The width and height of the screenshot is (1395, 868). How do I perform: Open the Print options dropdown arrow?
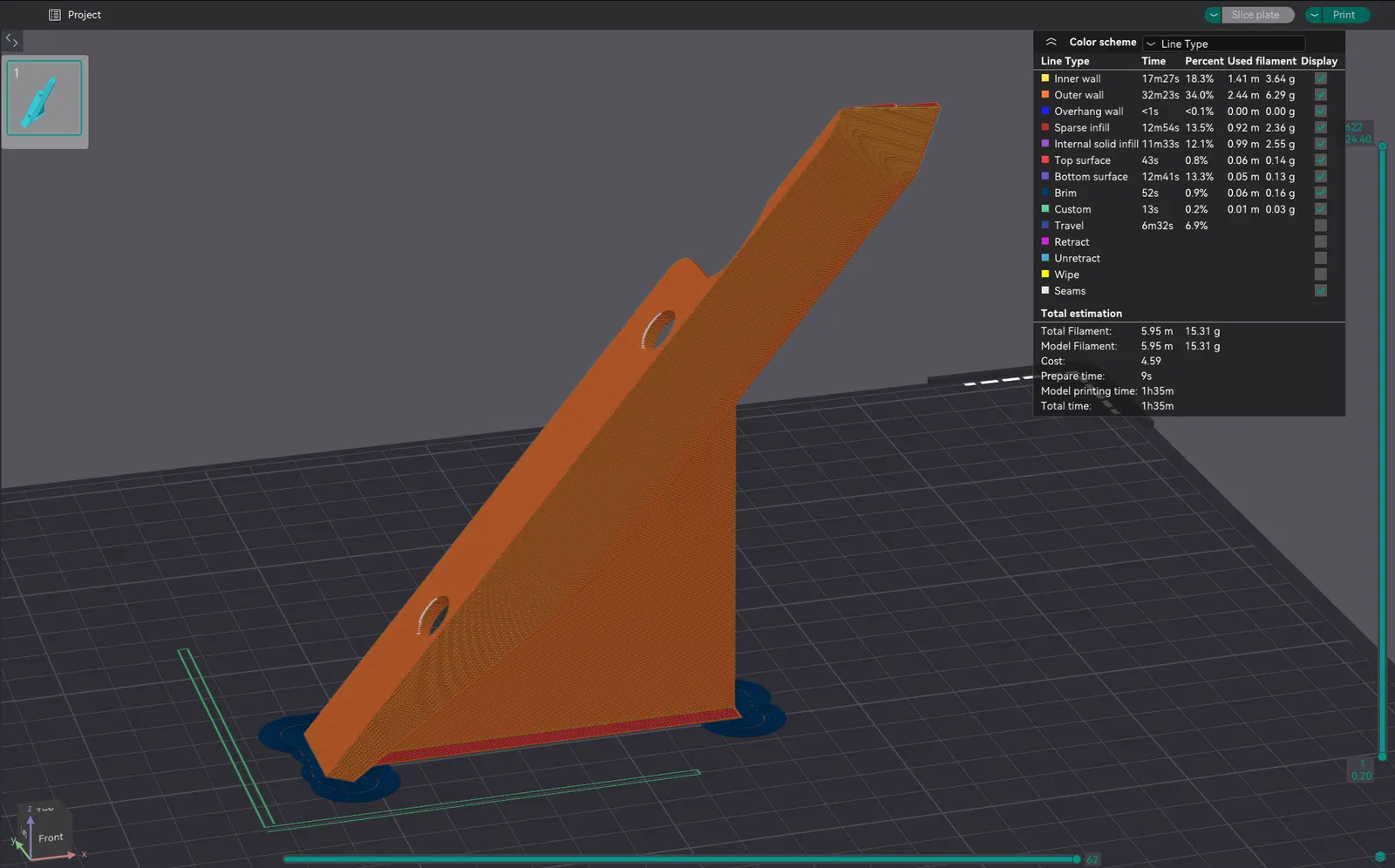click(1314, 15)
